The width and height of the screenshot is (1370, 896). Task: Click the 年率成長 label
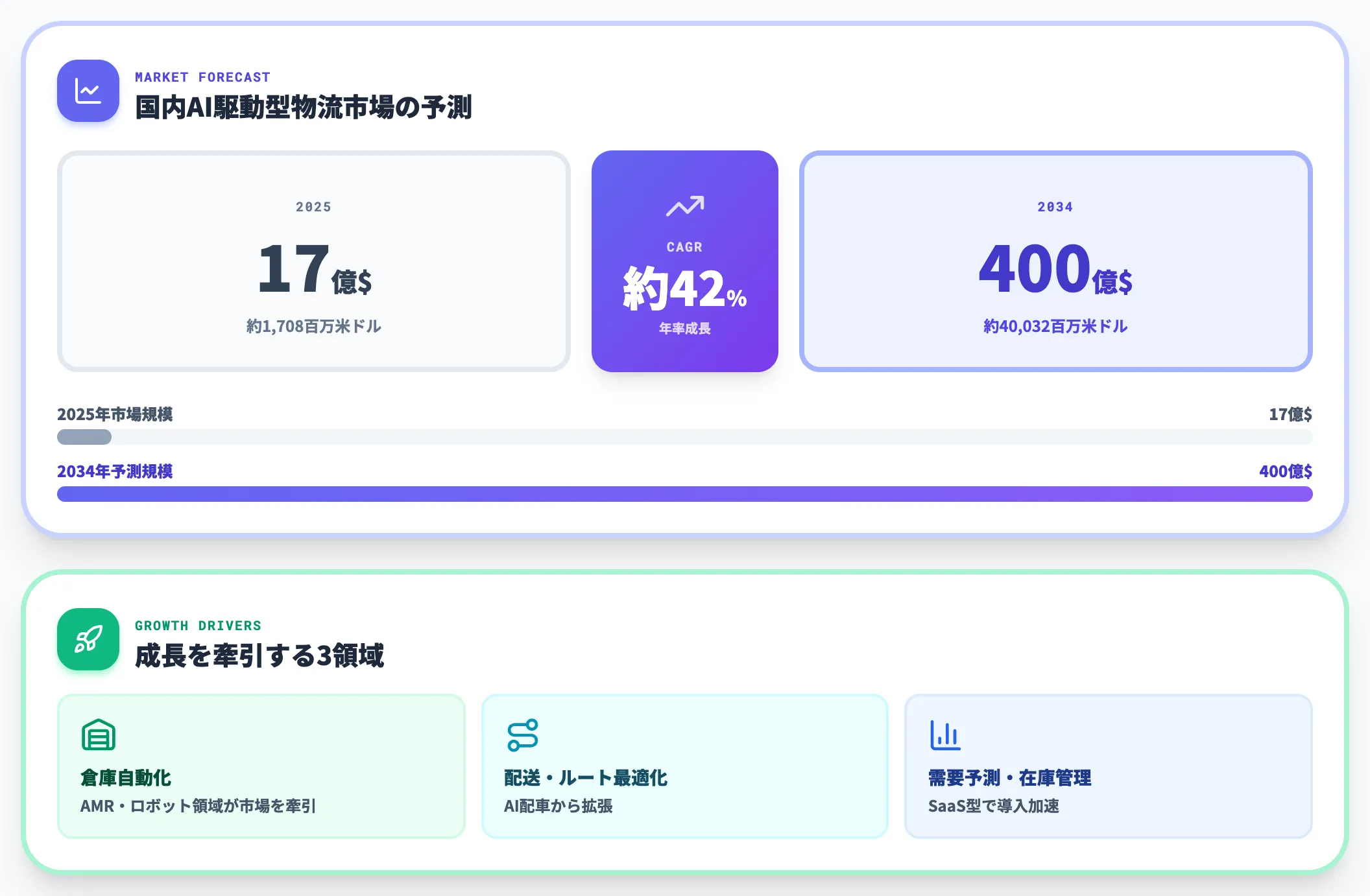click(x=685, y=329)
